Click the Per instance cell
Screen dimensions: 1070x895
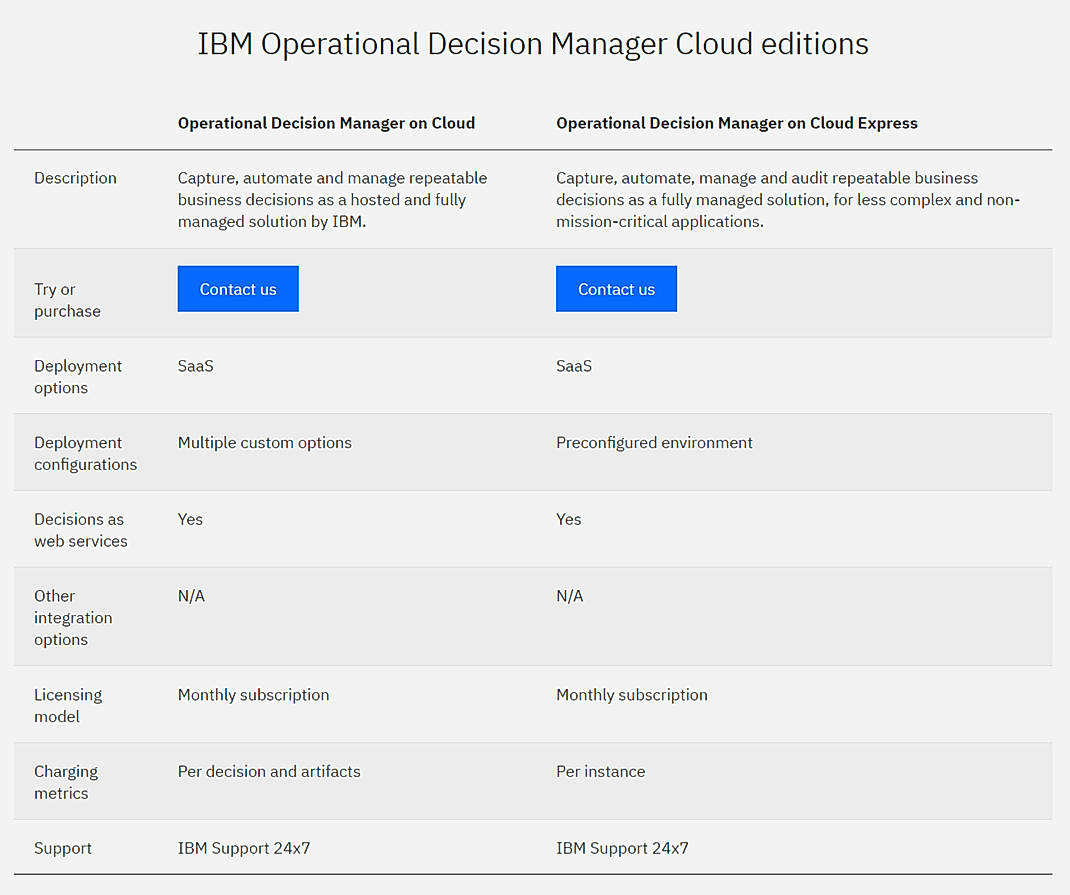tap(601, 772)
